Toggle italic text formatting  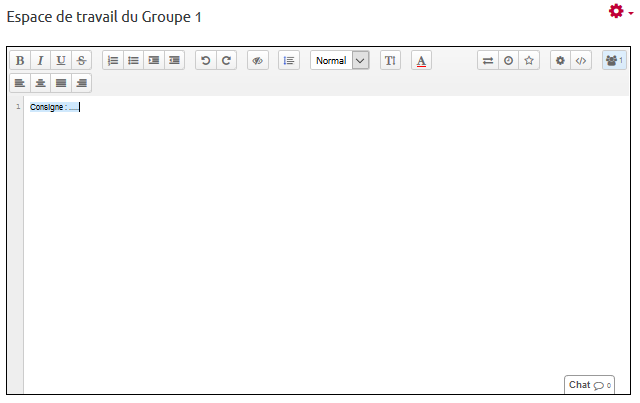click(x=40, y=61)
